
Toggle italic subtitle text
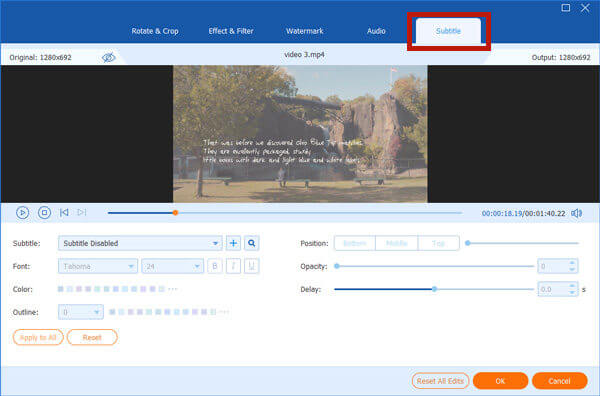click(233, 266)
